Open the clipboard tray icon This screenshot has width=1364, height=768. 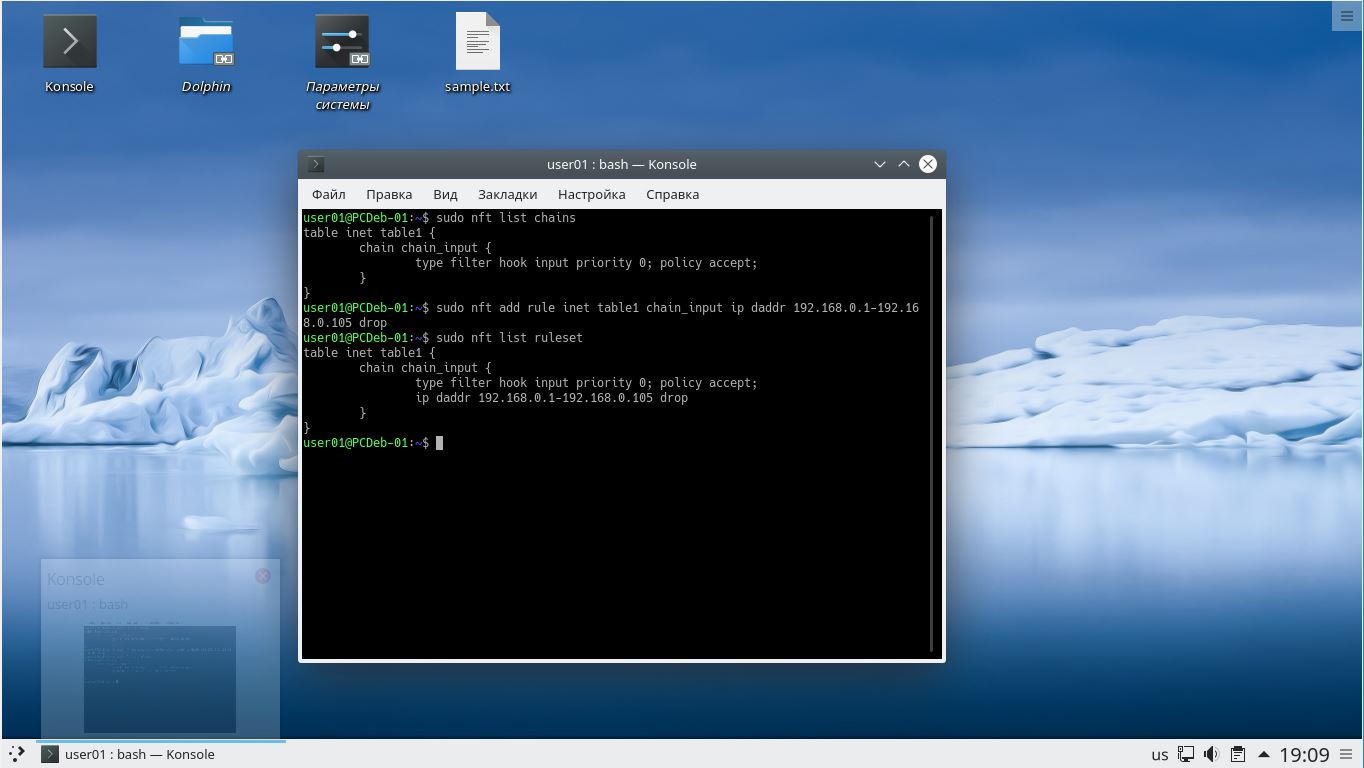click(1237, 754)
